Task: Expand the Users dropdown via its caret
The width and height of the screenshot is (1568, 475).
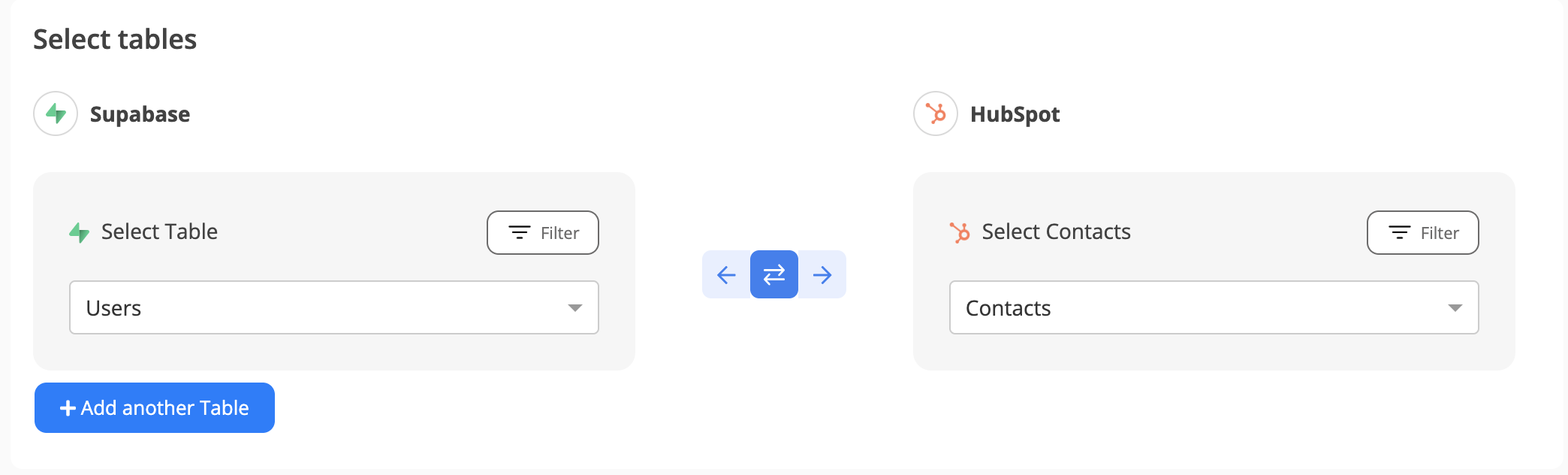Action: coord(575,308)
